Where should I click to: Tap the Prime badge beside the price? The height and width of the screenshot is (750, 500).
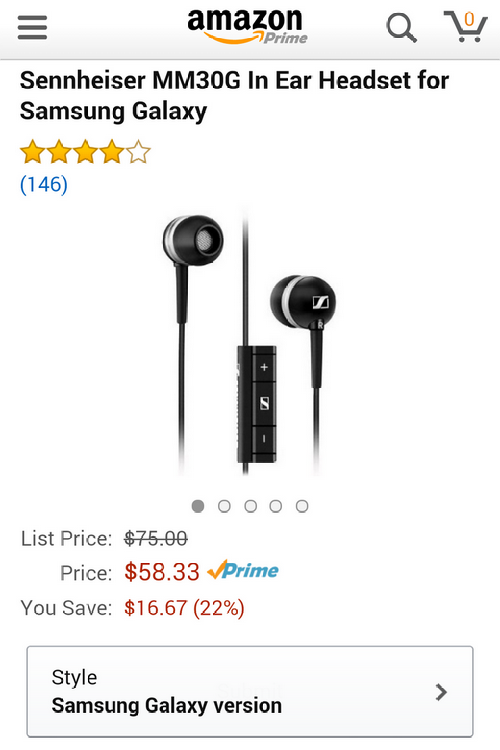243,570
